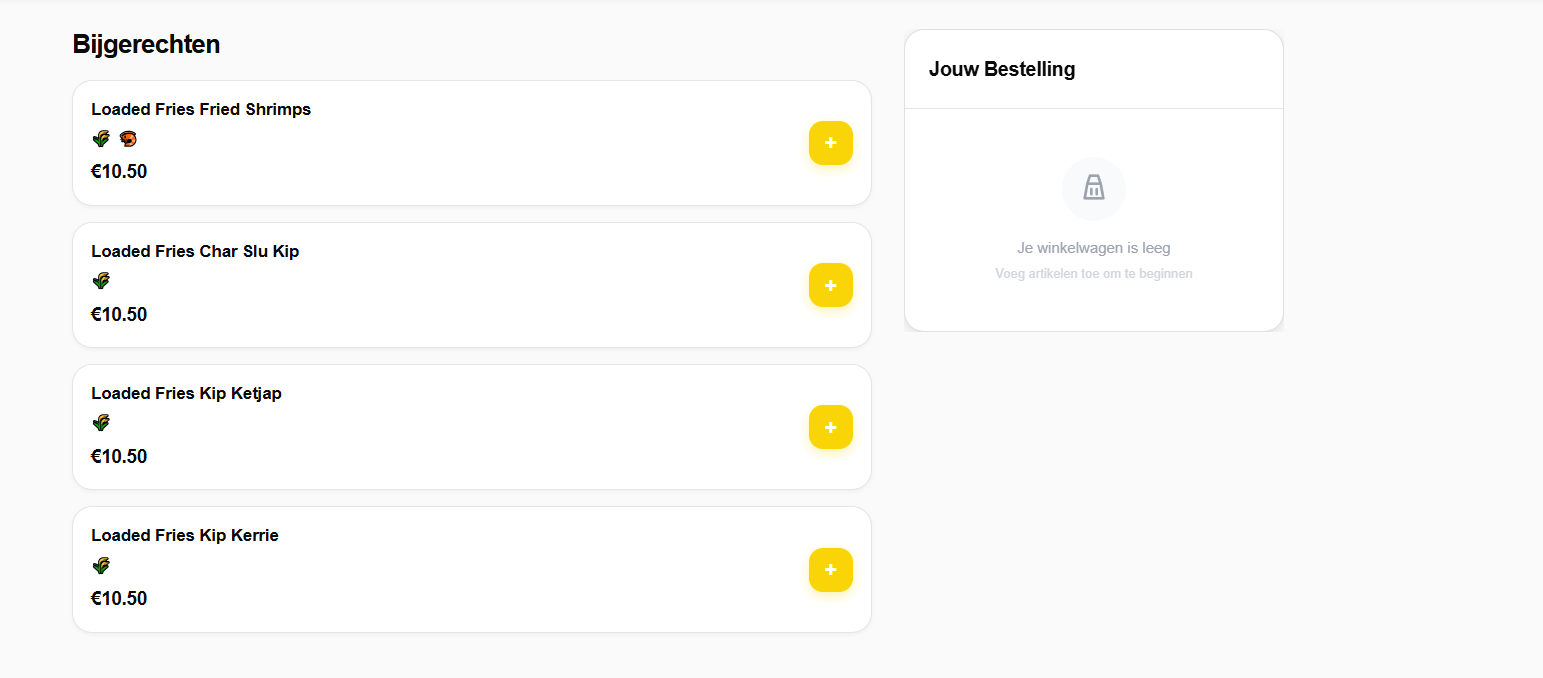
Task: Click shellfish allergen icon on Fried Shrimps item
Action: (128, 139)
